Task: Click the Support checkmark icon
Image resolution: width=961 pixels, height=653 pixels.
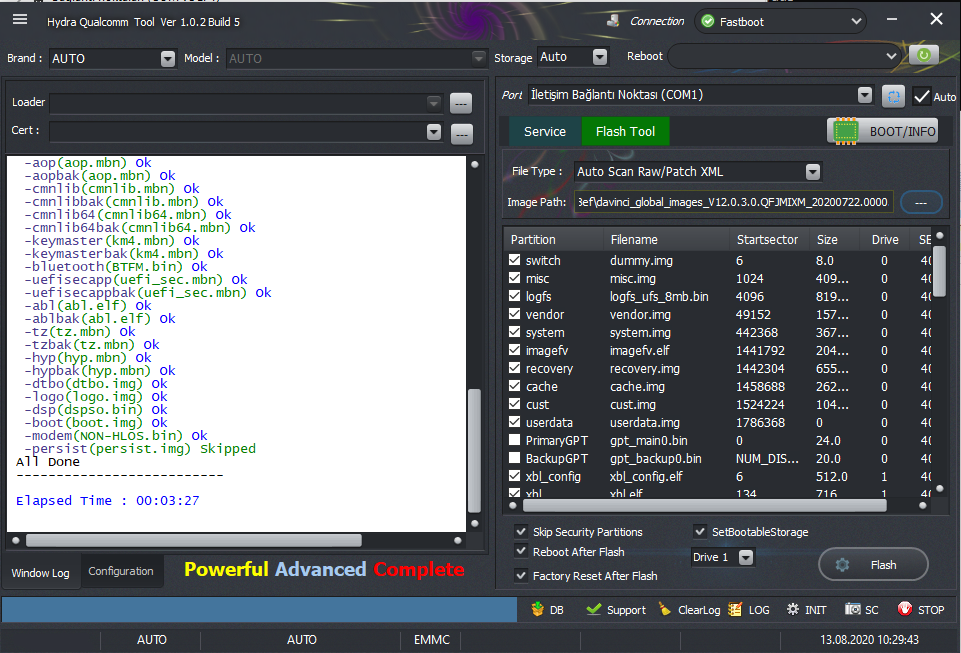Action: pyautogui.click(x=593, y=609)
